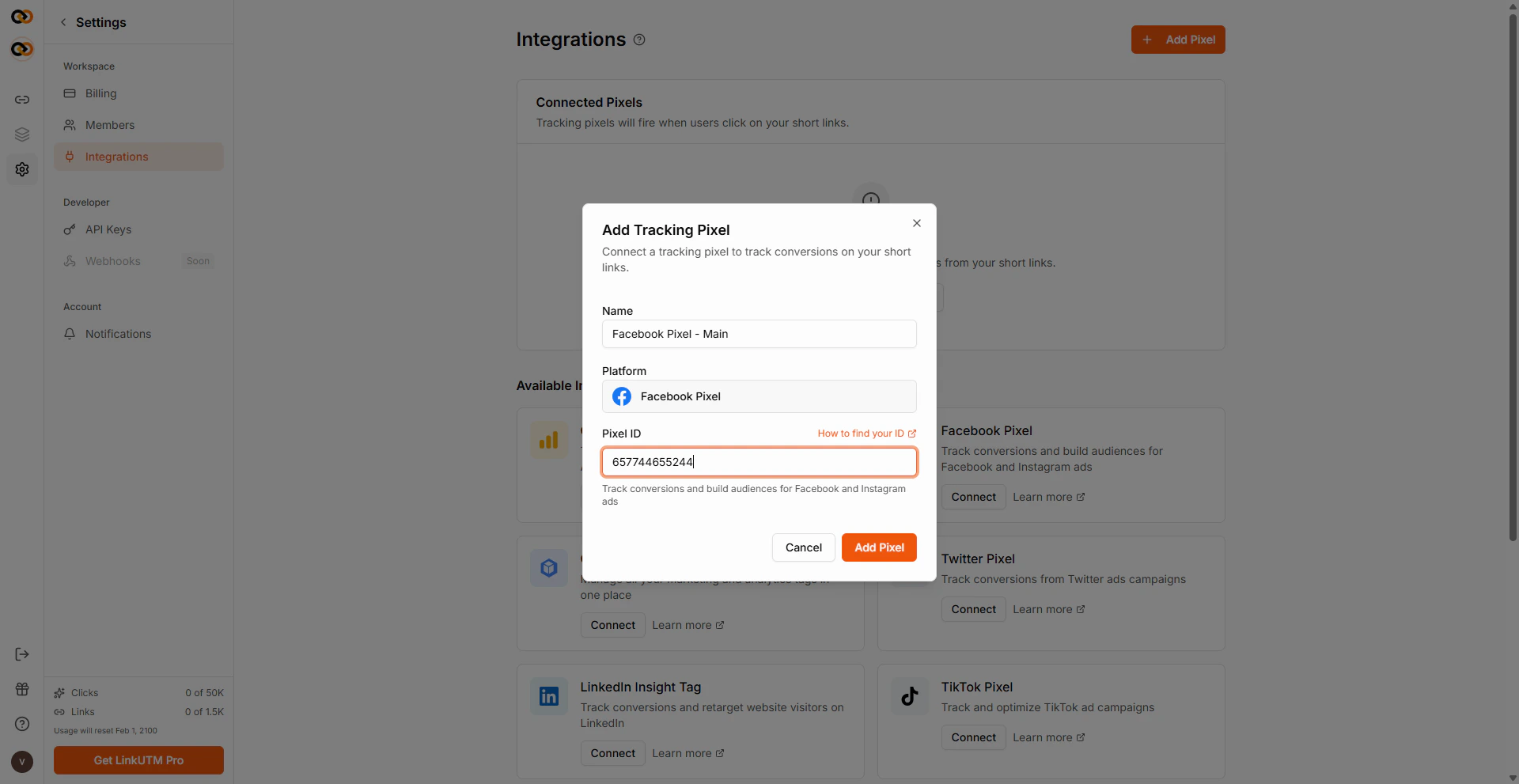Click the LinkUTM logo at top left
The width and height of the screenshot is (1519, 784).
point(22,17)
